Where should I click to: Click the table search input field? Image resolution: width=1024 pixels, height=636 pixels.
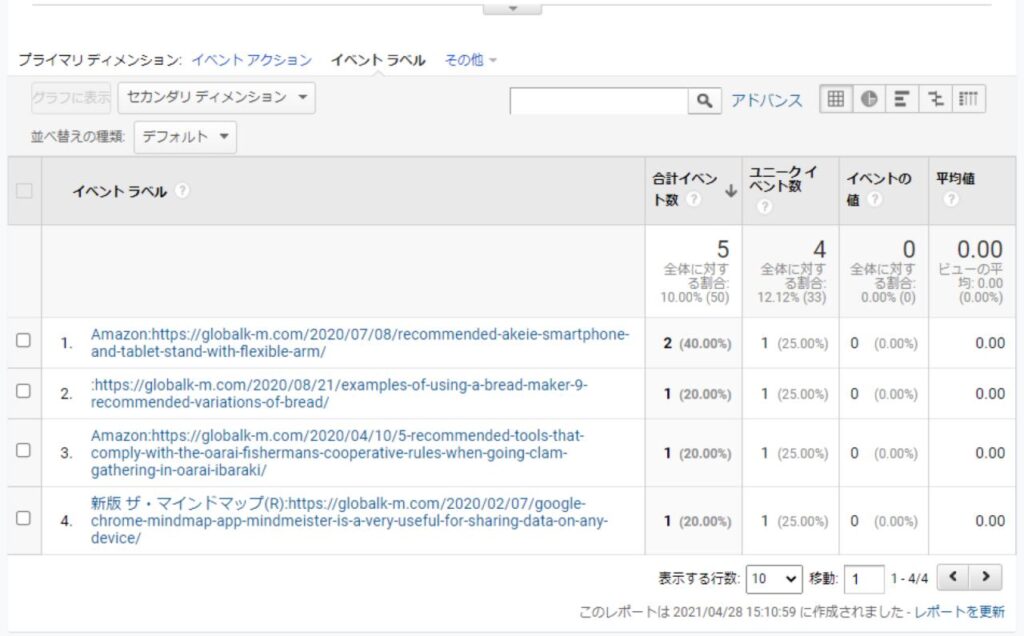click(598, 101)
